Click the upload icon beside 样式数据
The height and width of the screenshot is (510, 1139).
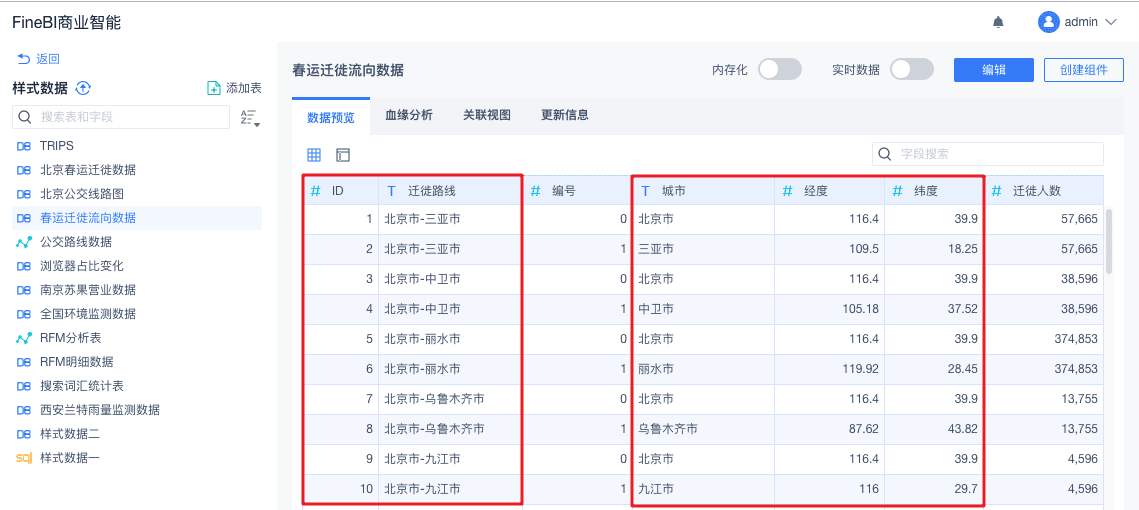(84, 88)
